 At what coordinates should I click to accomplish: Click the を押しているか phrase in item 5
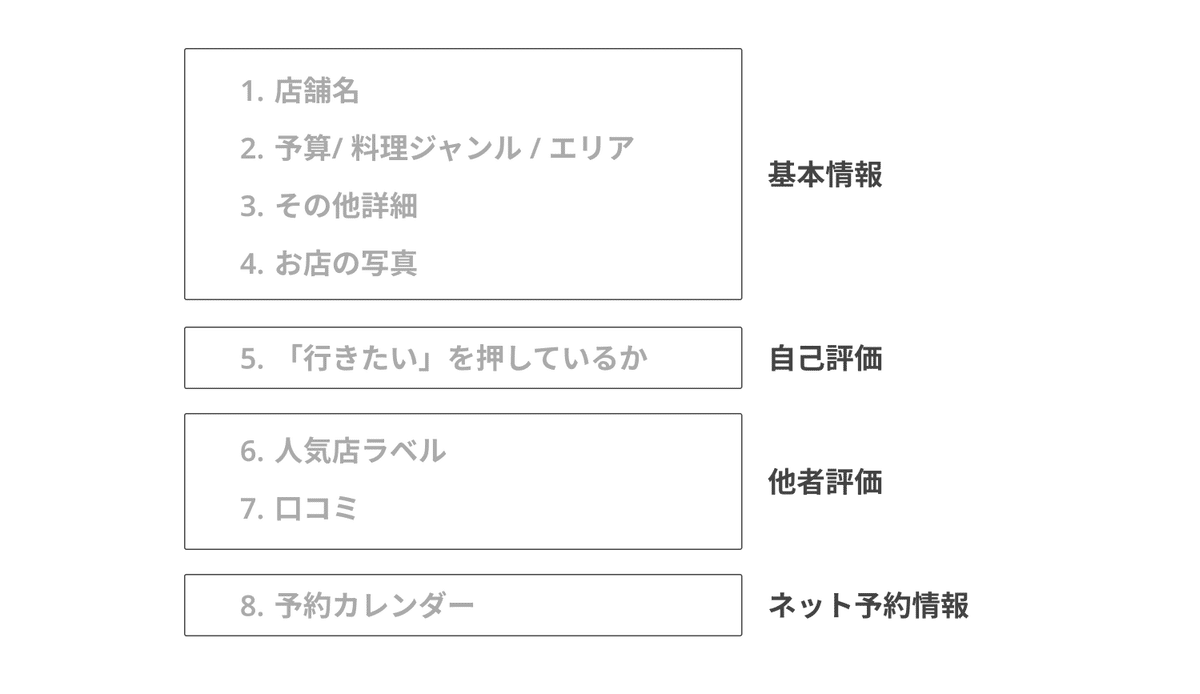pyautogui.click(x=547, y=358)
